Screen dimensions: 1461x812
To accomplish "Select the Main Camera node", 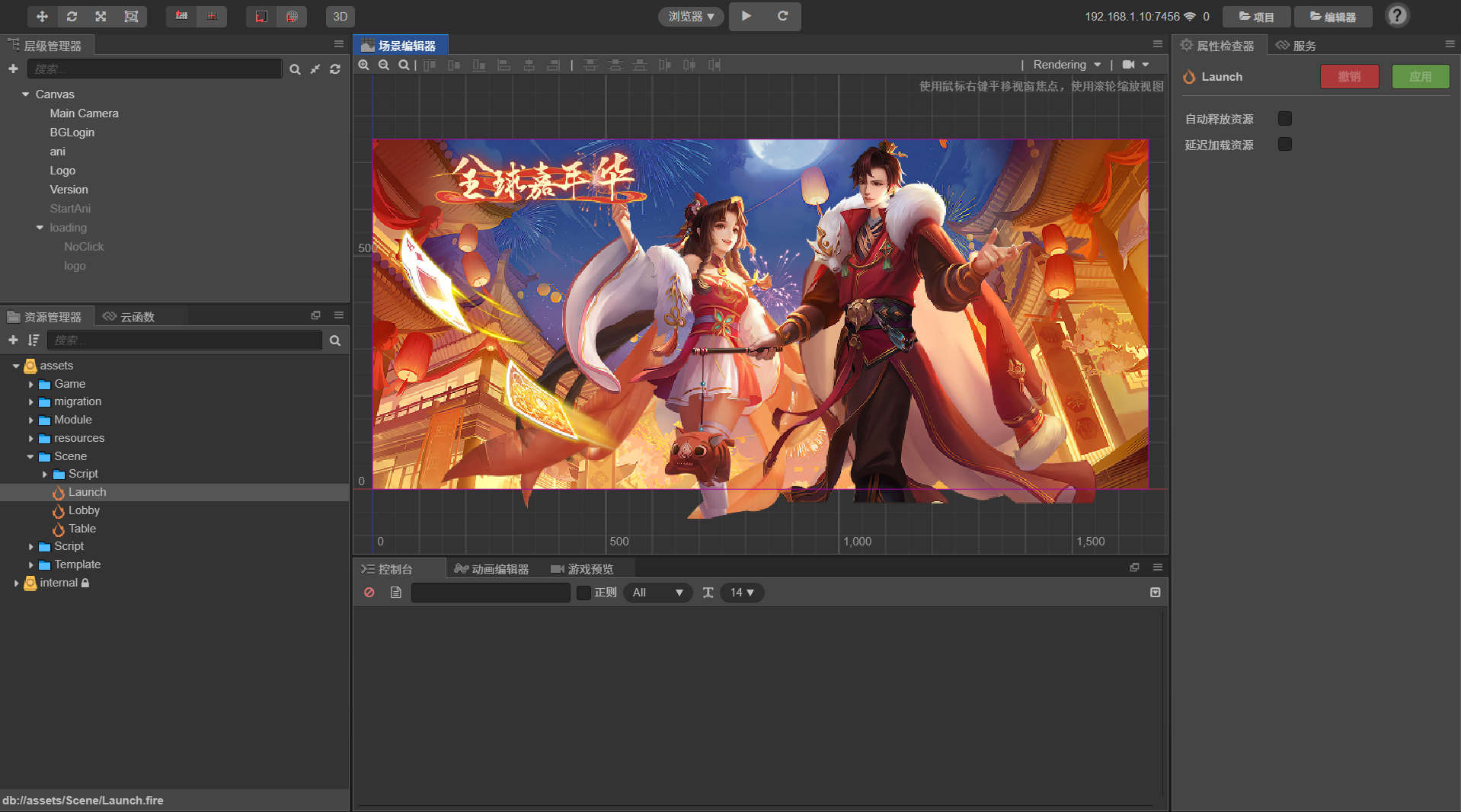I will 84,113.
